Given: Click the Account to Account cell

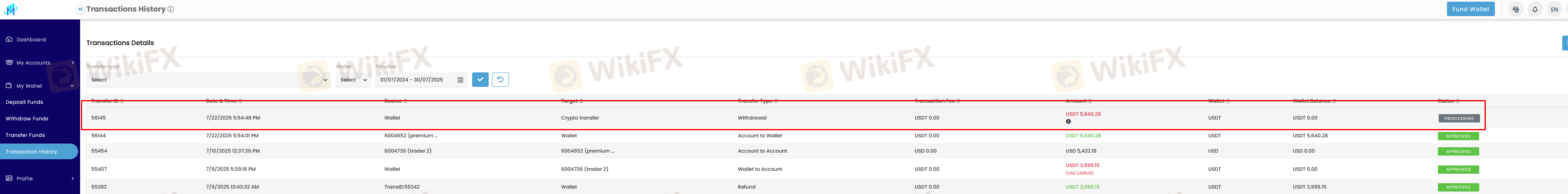Looking at the screenshot, I should click(x=762, y=151).
